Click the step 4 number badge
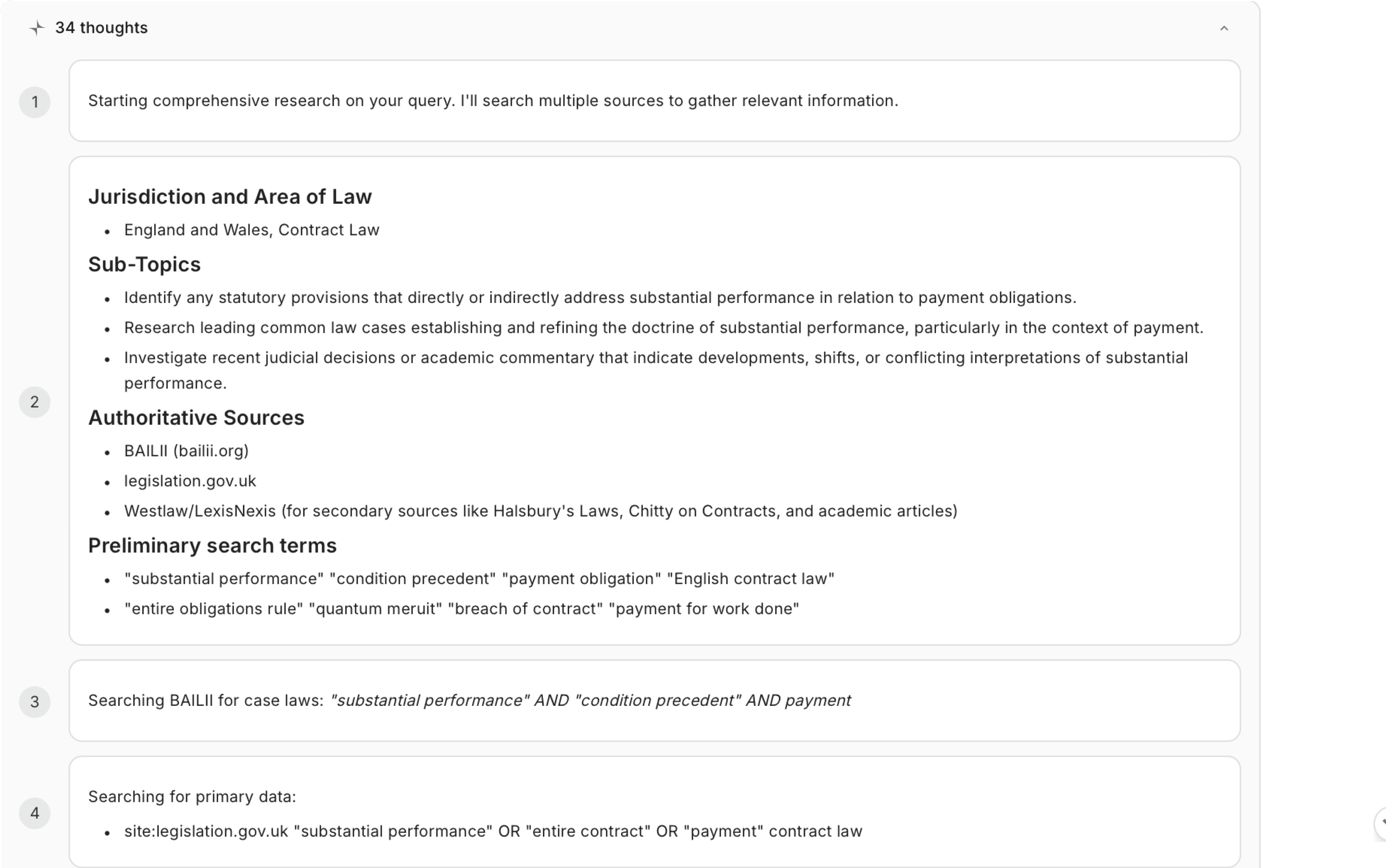The height and width of the screenshot is (868, 1386). (35, 813)
